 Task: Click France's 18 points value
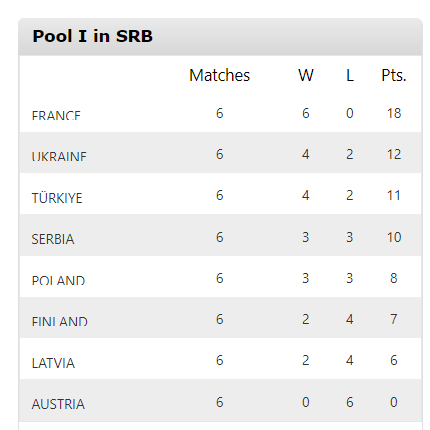point(394,113)
